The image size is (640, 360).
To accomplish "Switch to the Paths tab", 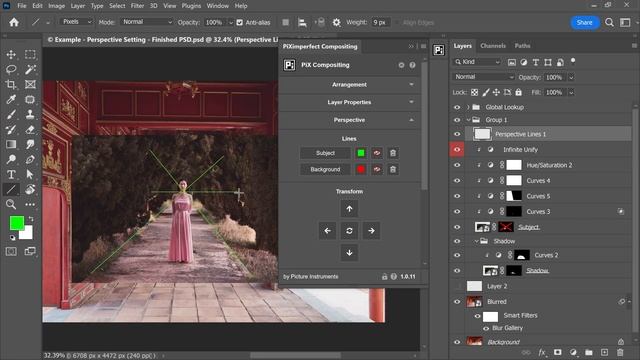I will [x=522, y=46].
